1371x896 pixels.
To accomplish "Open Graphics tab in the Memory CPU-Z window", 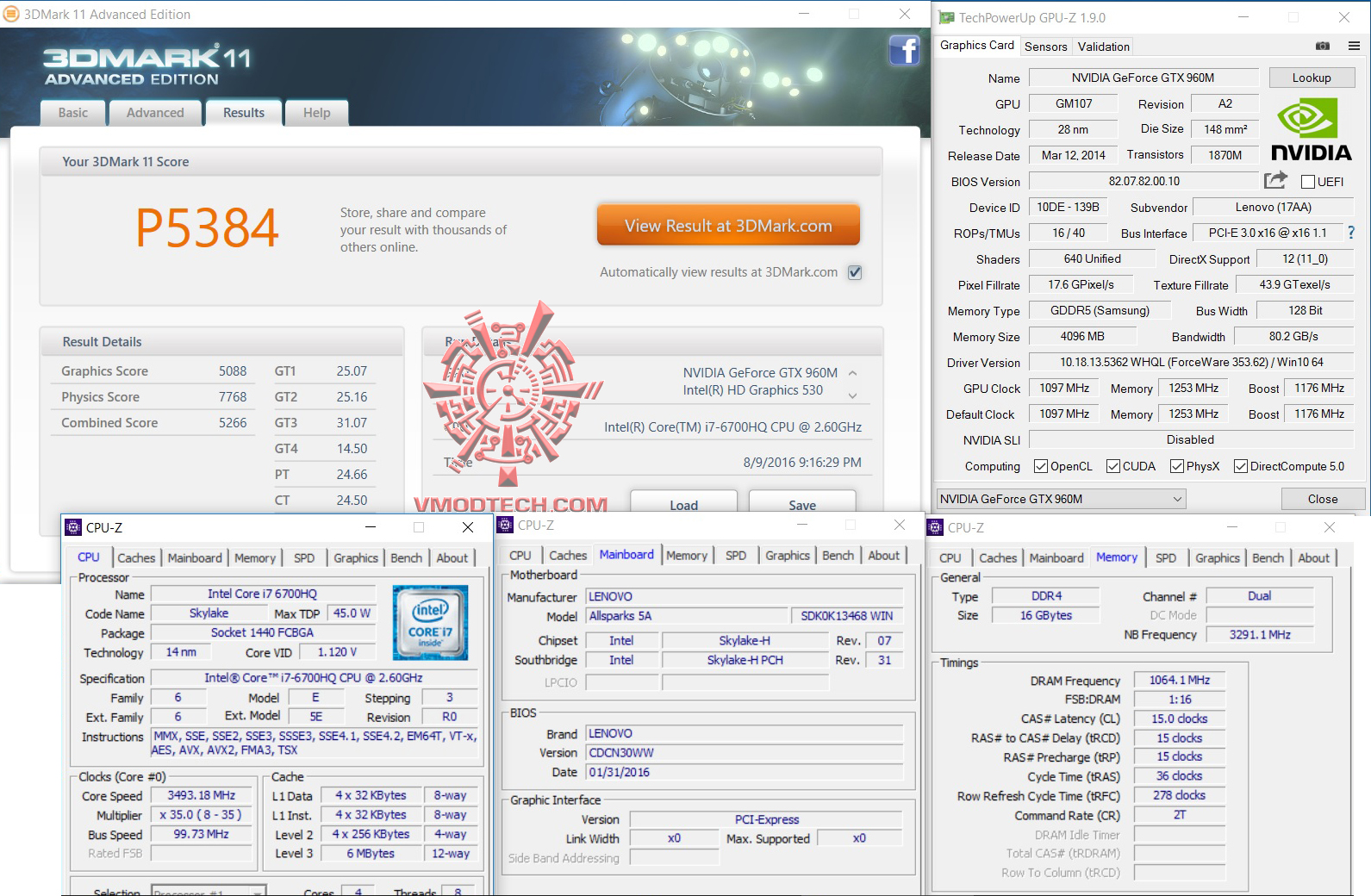I will 1217,558.
